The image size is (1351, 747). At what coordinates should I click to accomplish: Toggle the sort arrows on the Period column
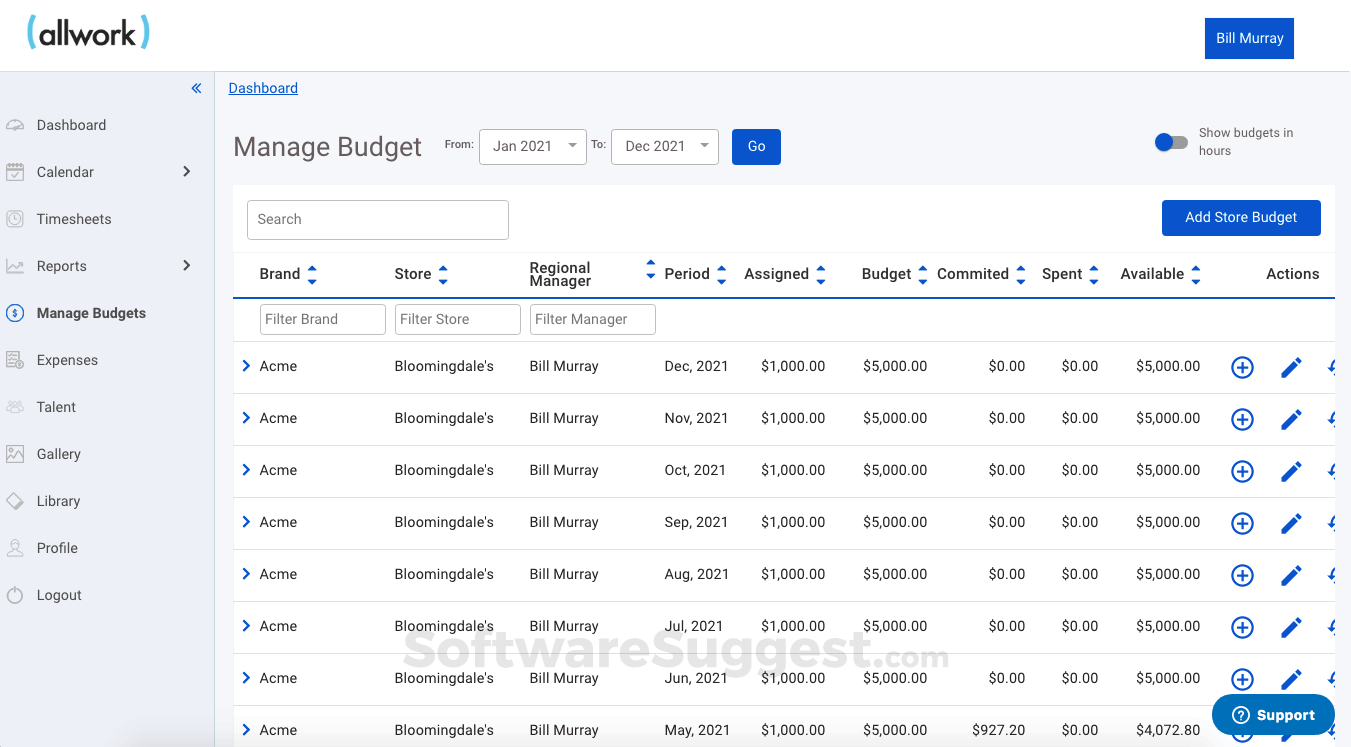pos(721,273)
